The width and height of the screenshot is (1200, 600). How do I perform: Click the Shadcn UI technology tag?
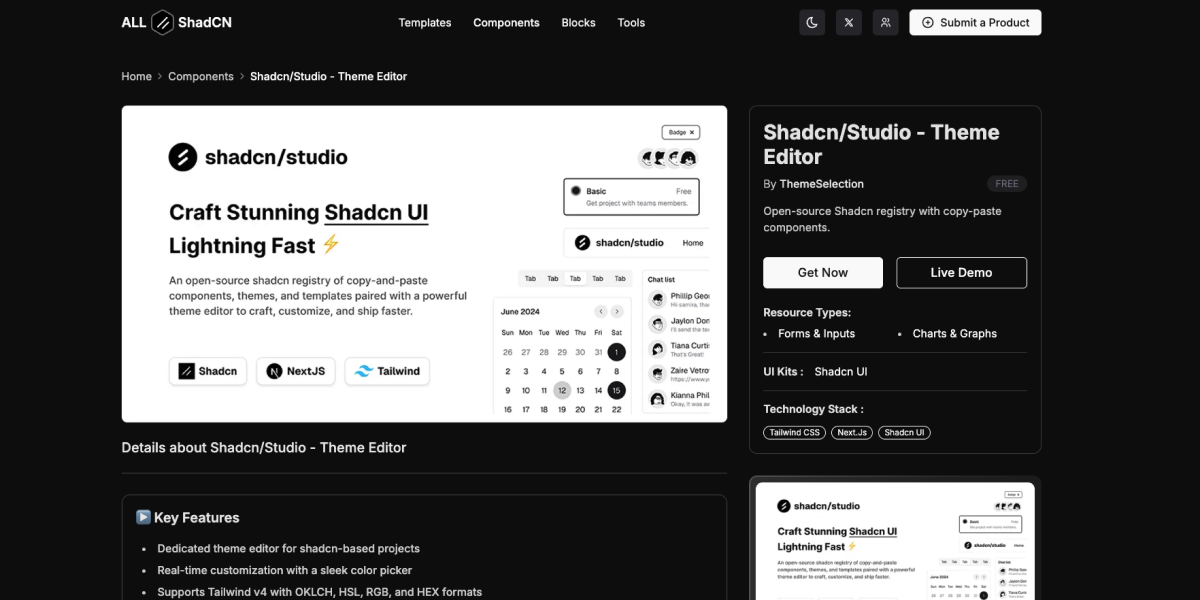(x=904, y=433)
